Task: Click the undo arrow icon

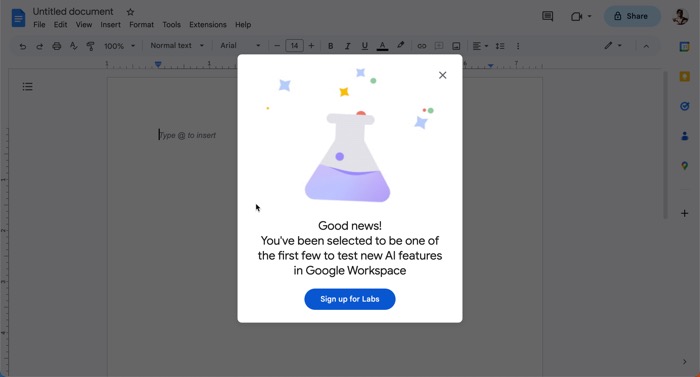Action: 23,46
